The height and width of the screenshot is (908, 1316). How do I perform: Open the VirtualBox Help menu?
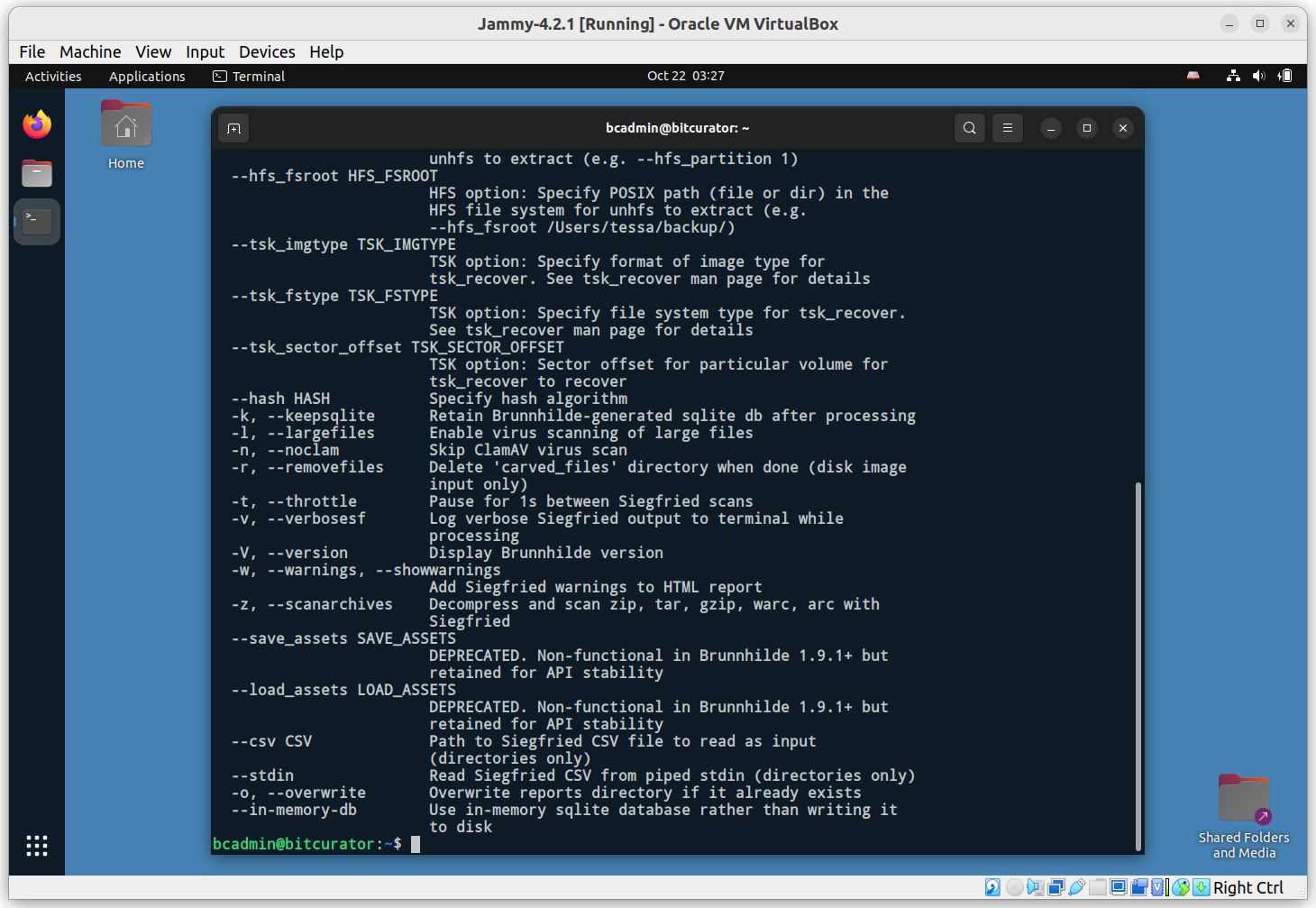(326, 51)
